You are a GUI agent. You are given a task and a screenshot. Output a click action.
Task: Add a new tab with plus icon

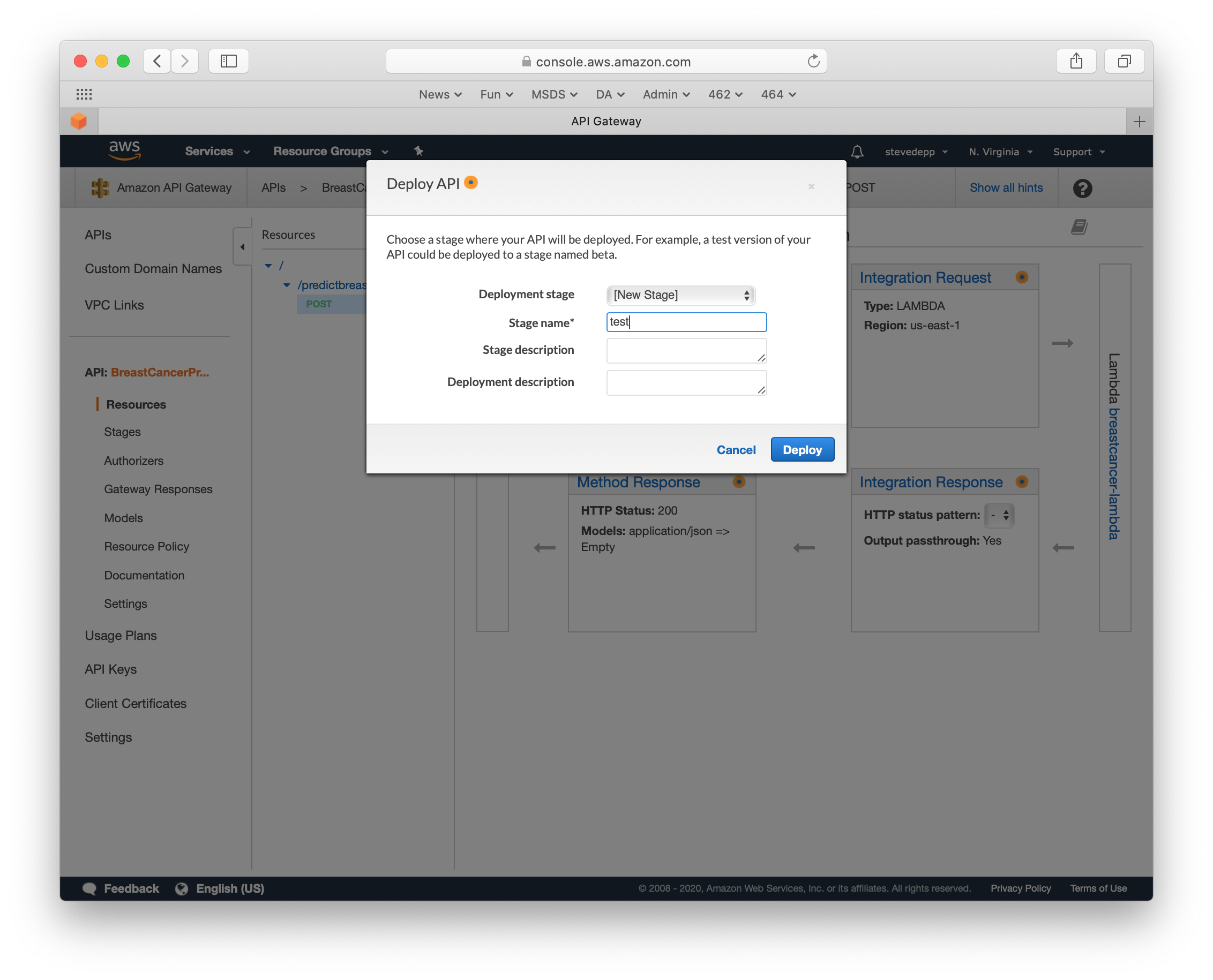coord(1139,122)
